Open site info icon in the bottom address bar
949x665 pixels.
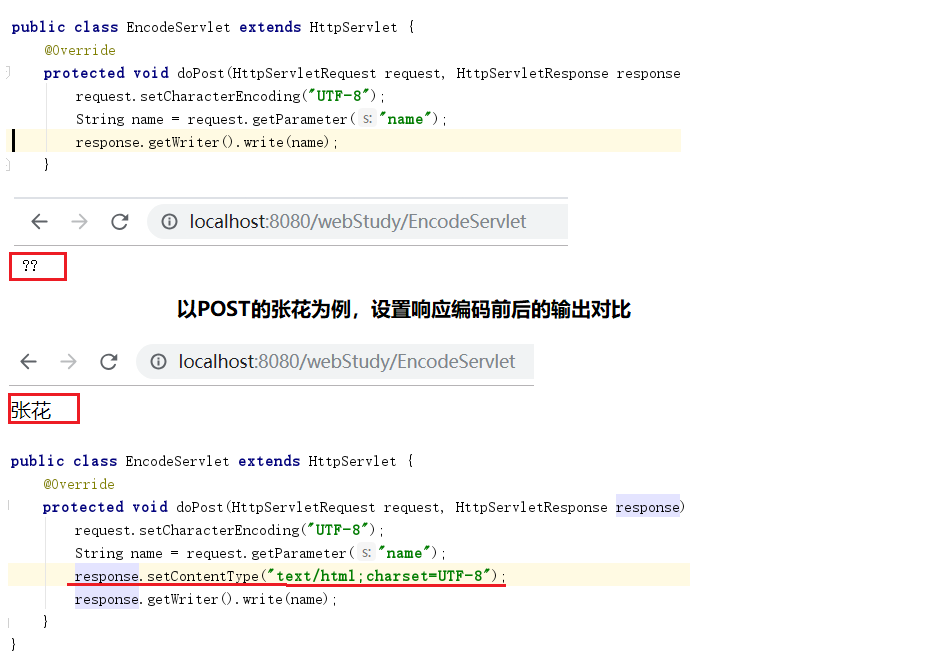[x=158, y=361]
